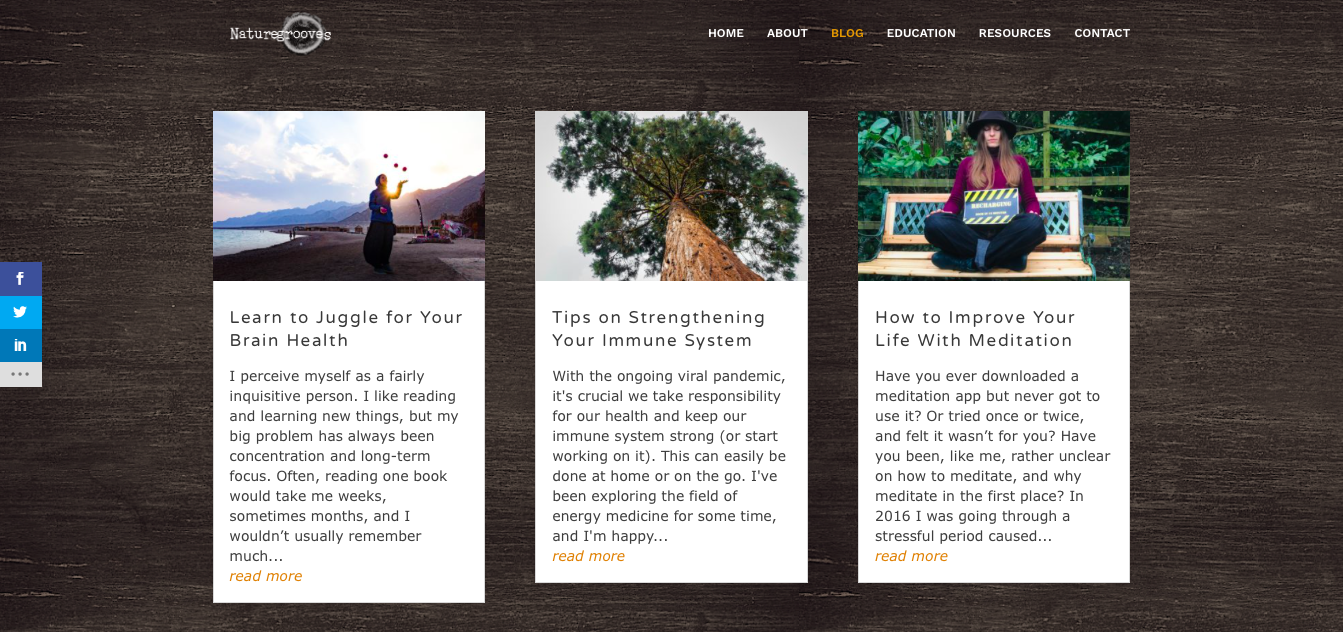
Task: Go to the Contact page
Action: click(1102, 33)
